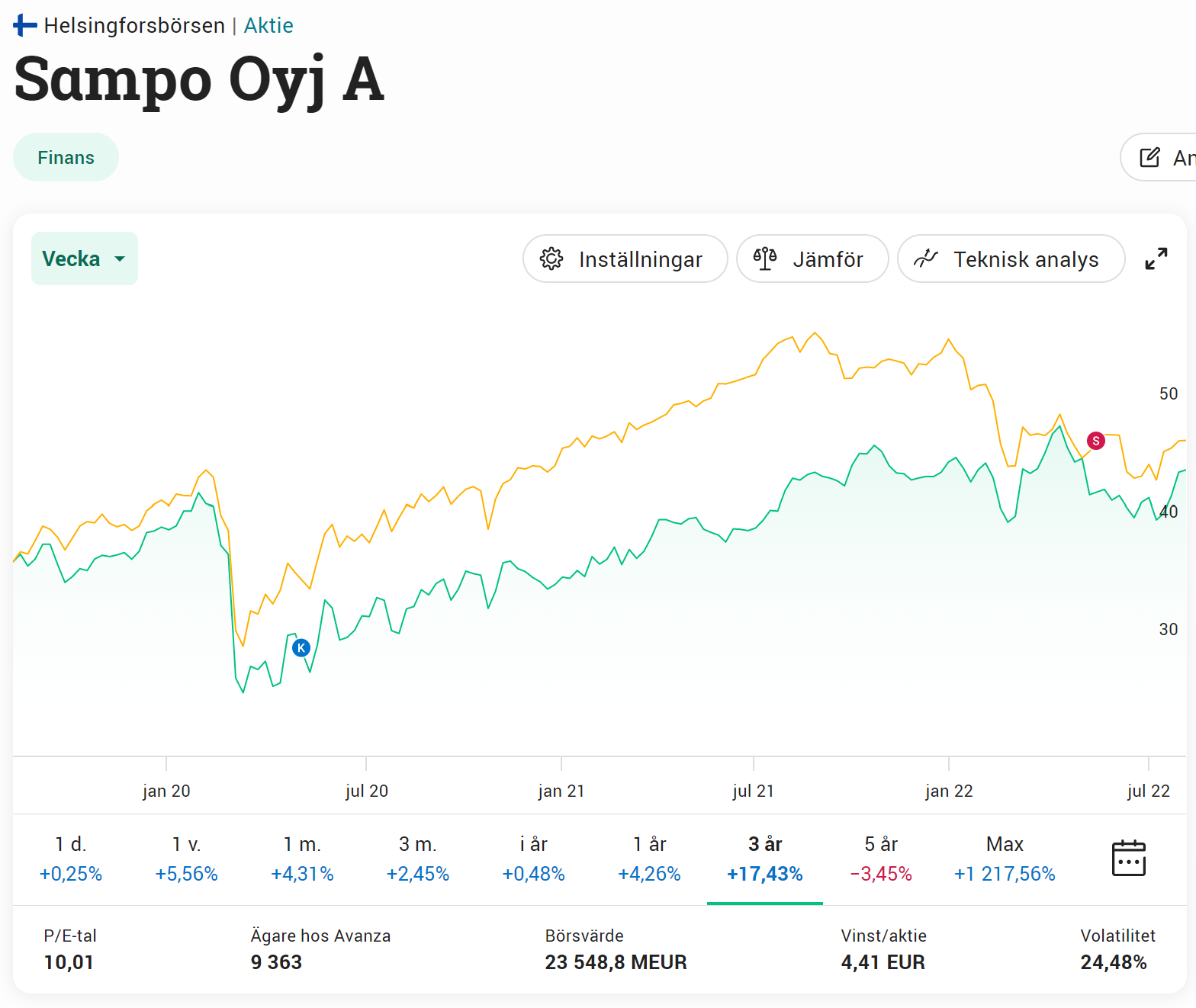
Task: Switch to 1 v. period
Action: pos(187,859)
